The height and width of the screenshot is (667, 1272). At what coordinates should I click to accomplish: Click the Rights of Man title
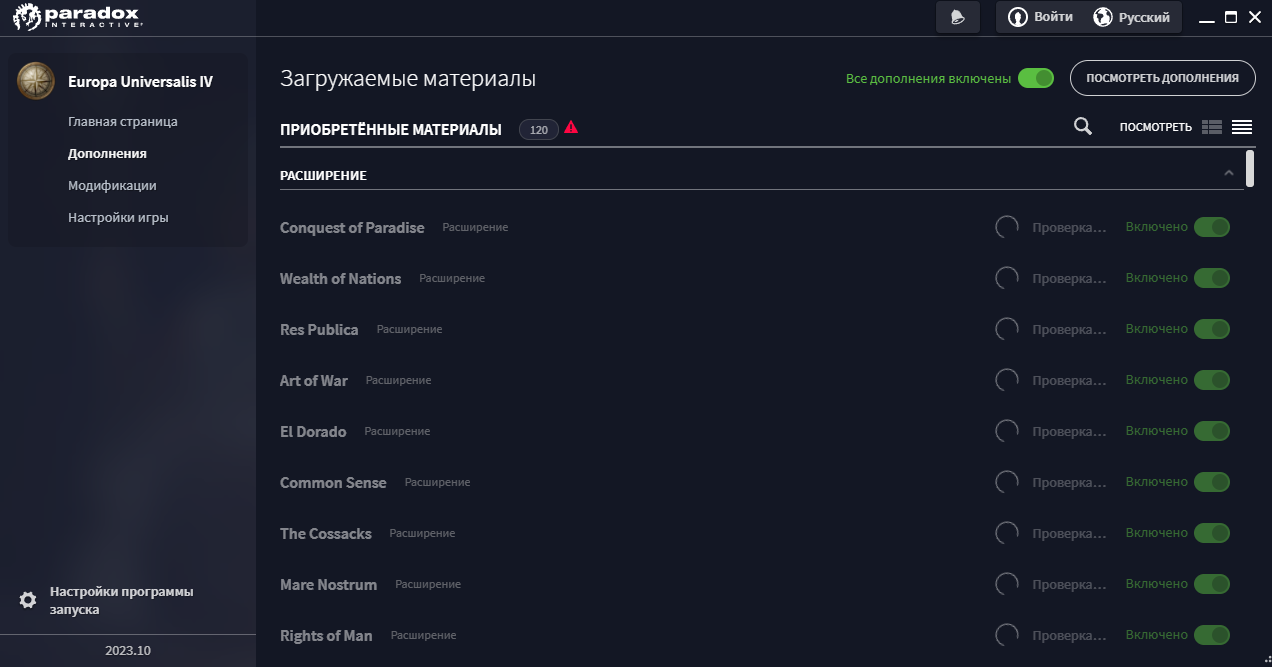coord(326,635)
